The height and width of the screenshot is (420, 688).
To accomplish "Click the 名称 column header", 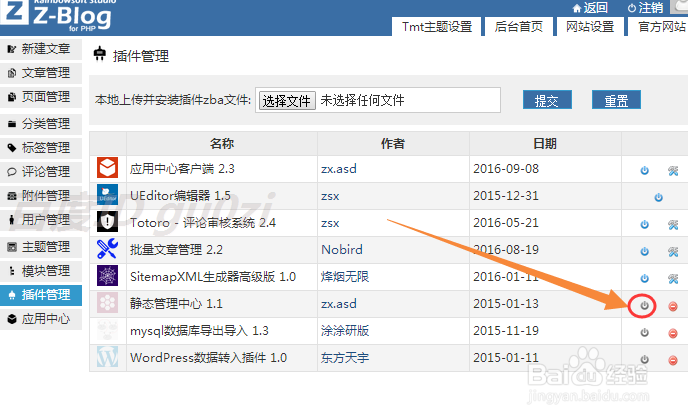I will [x=222, y=144].
